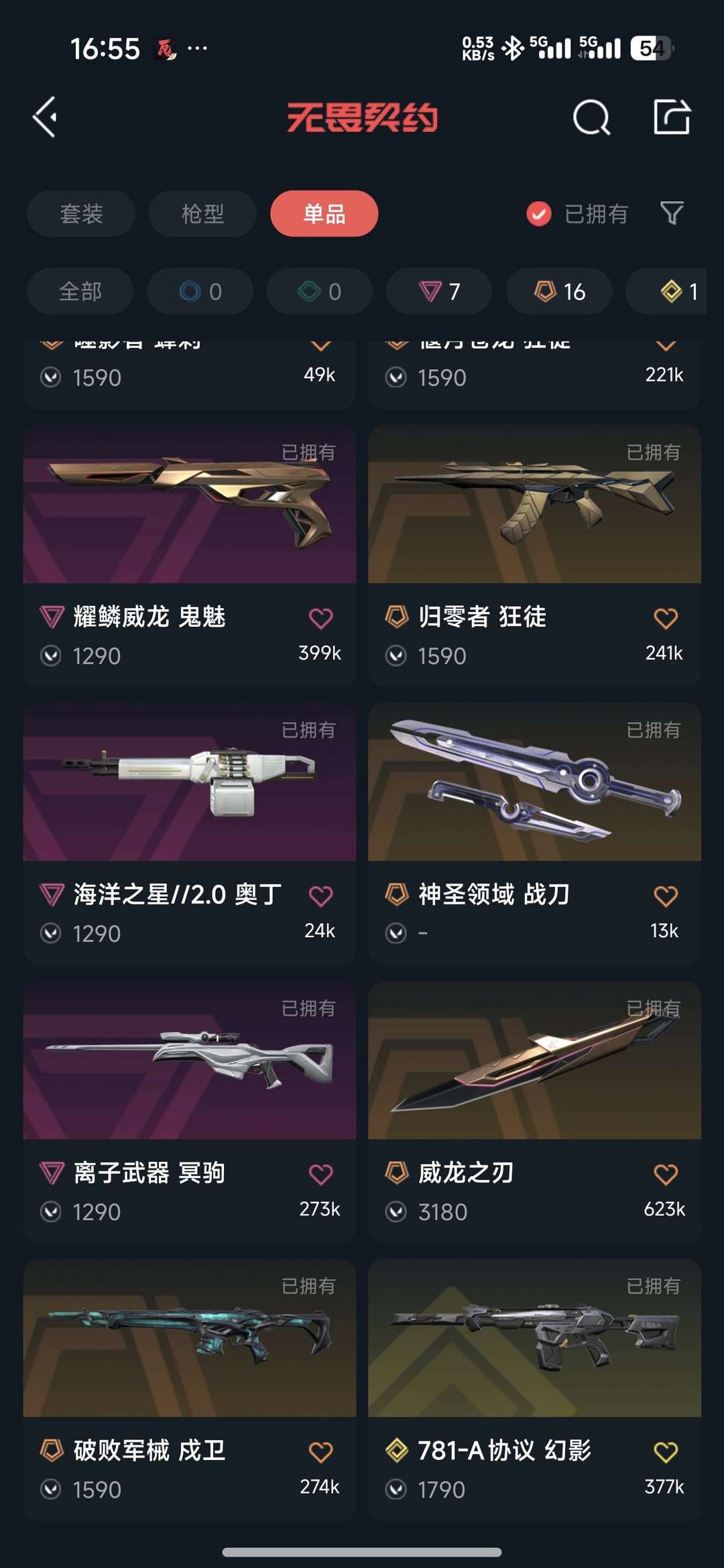The image size is (724, 1568).
Task: Switch to the 套装 tab
Action: [x=81, y=214]
